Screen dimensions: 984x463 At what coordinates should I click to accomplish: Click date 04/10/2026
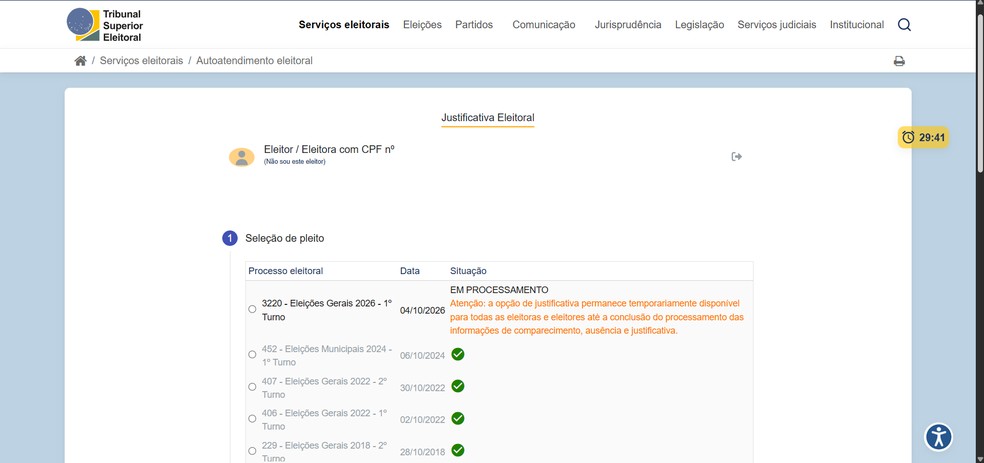point(422,311)
